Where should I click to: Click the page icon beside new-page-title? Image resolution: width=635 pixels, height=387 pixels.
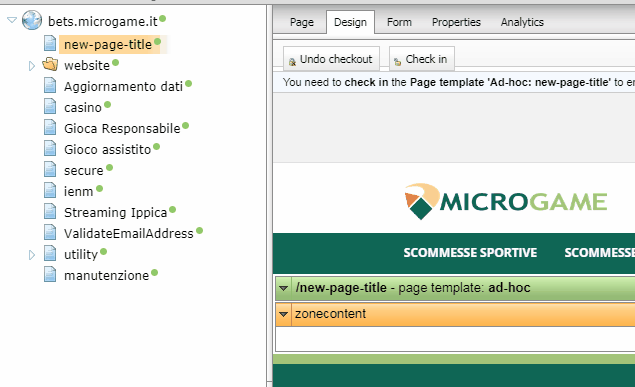[50, 43]
